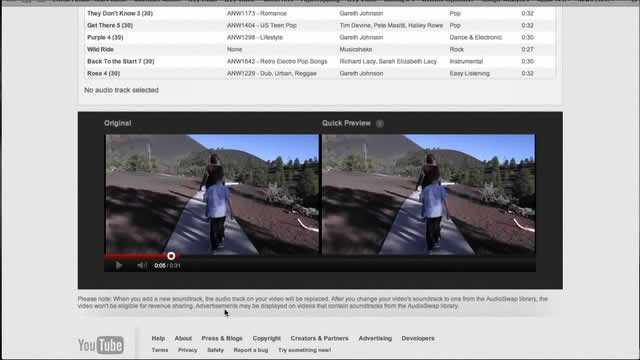
Task: Open the YouTube logo home link
Action: 101,345
